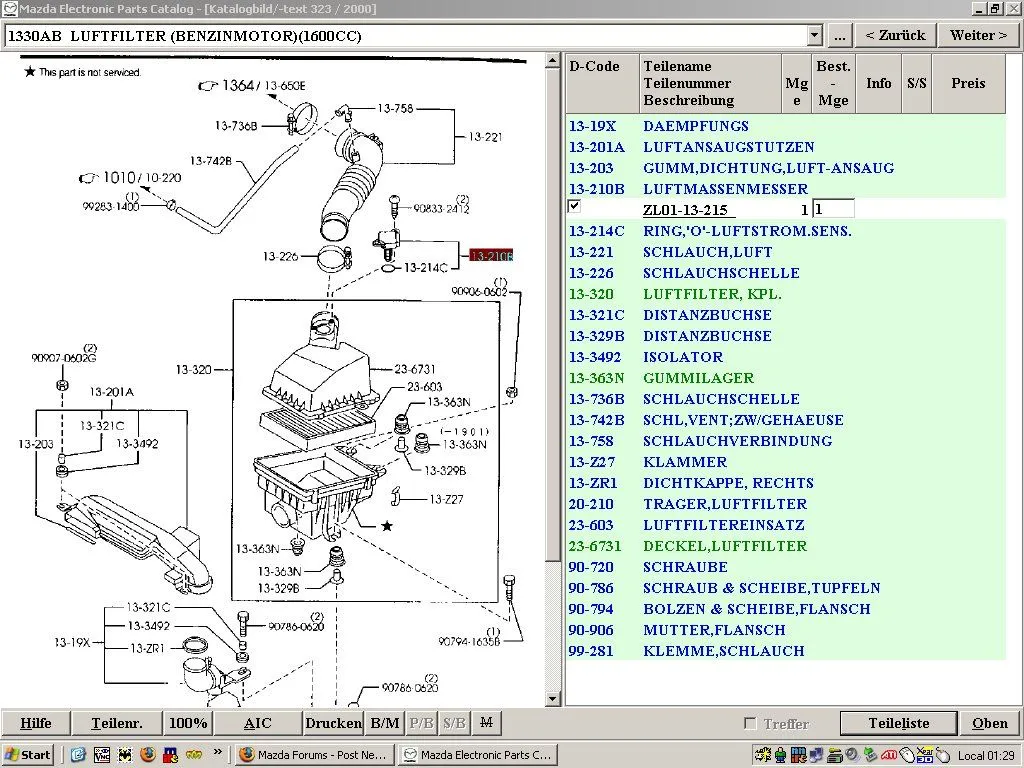1024x768 pixels.
Task: Click the AIC button
Action: 257,723
